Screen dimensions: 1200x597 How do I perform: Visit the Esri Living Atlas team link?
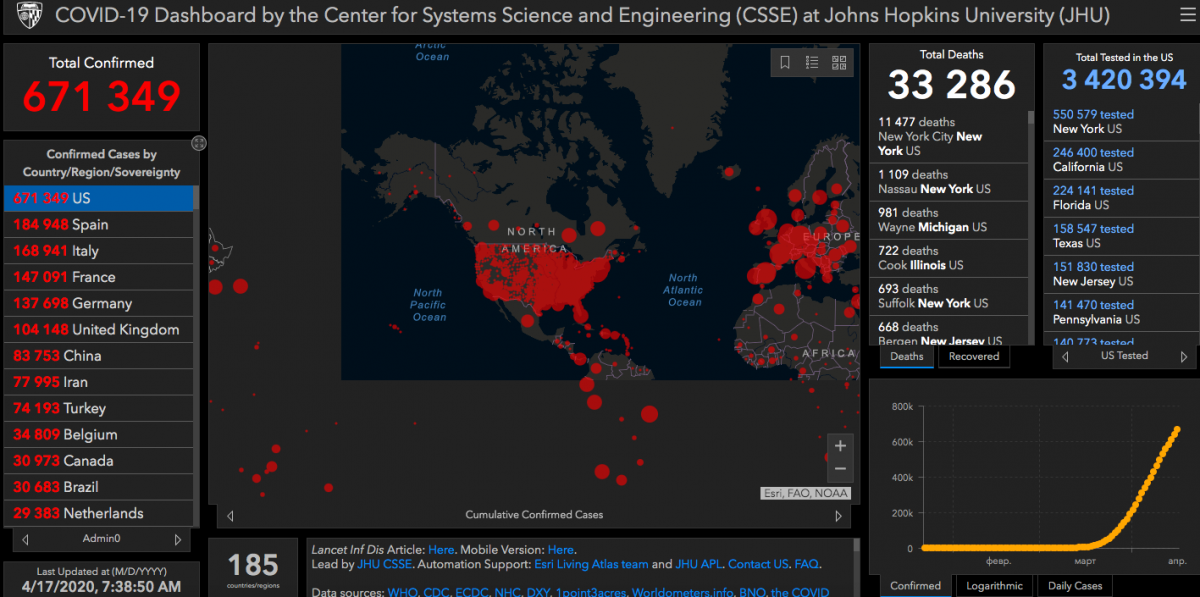click(591, 565)
